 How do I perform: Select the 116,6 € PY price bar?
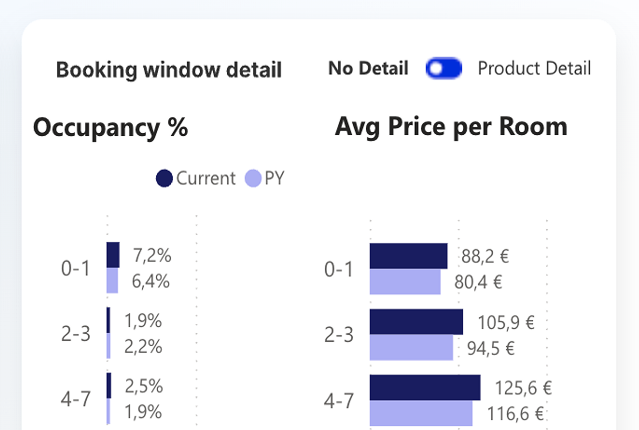click(x=421, y=413)
